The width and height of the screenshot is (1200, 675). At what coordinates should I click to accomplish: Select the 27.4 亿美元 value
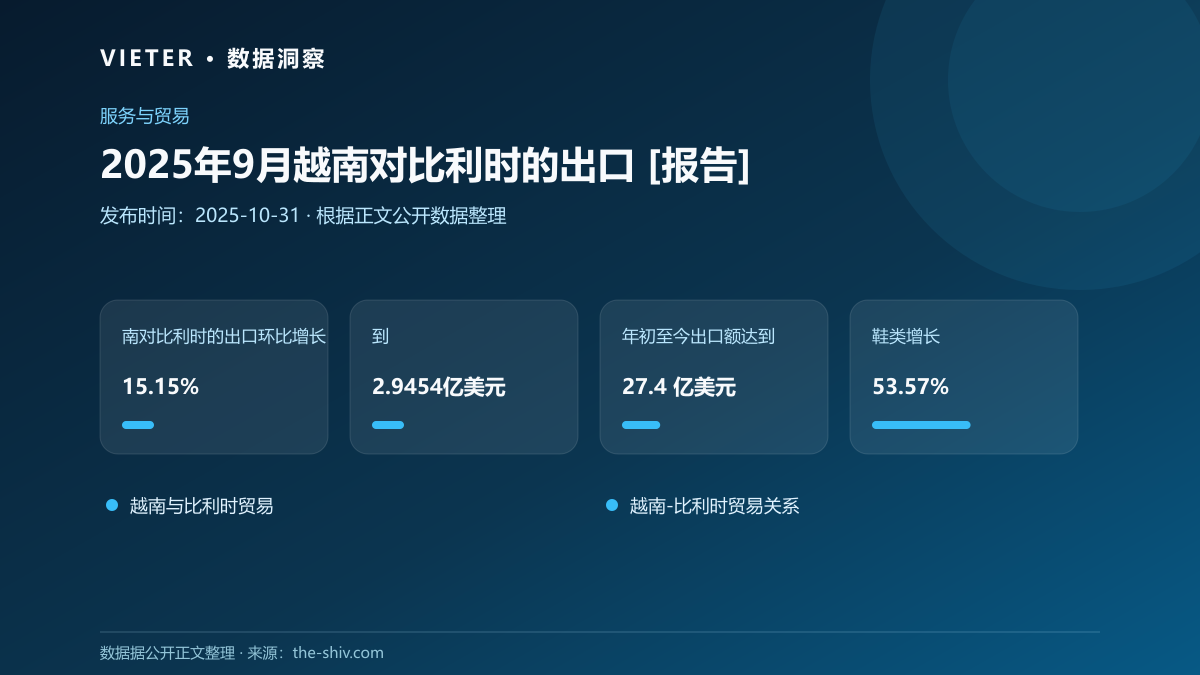tap(679, 386)
